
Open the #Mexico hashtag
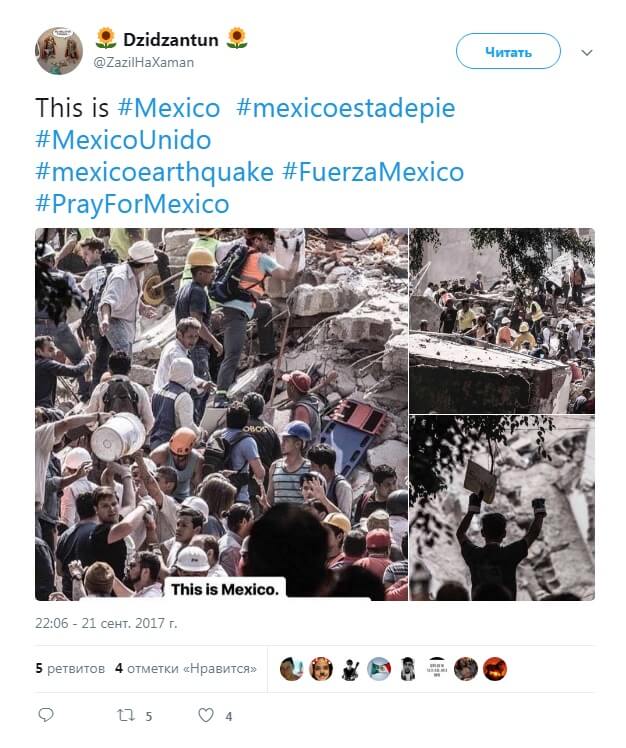tap(169, 107)
